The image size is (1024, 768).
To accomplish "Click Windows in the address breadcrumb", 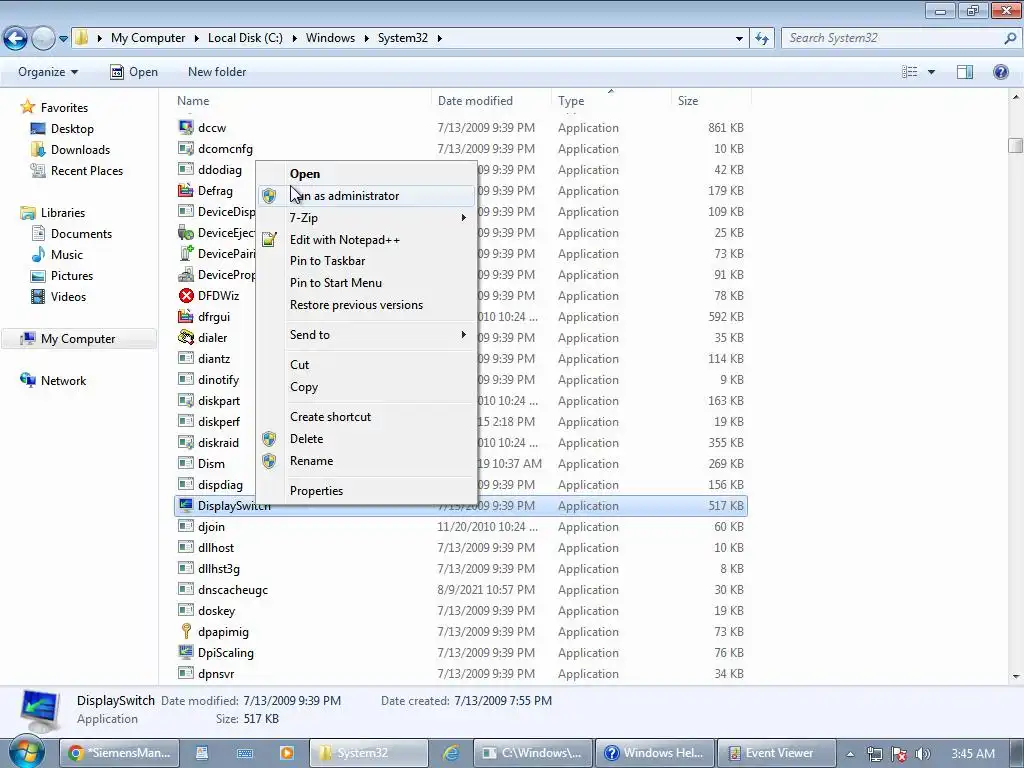I will [330, 38].
